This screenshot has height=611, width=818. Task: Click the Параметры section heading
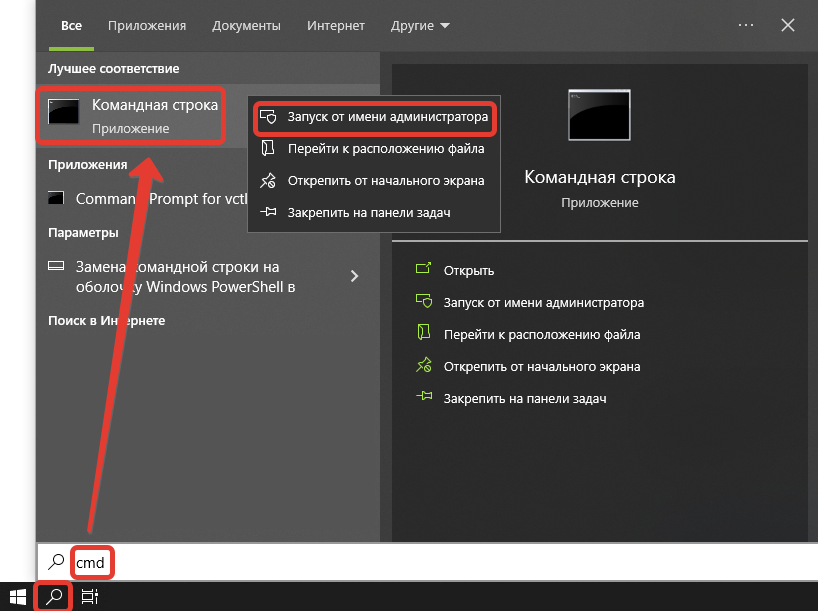tap(83, 232)
